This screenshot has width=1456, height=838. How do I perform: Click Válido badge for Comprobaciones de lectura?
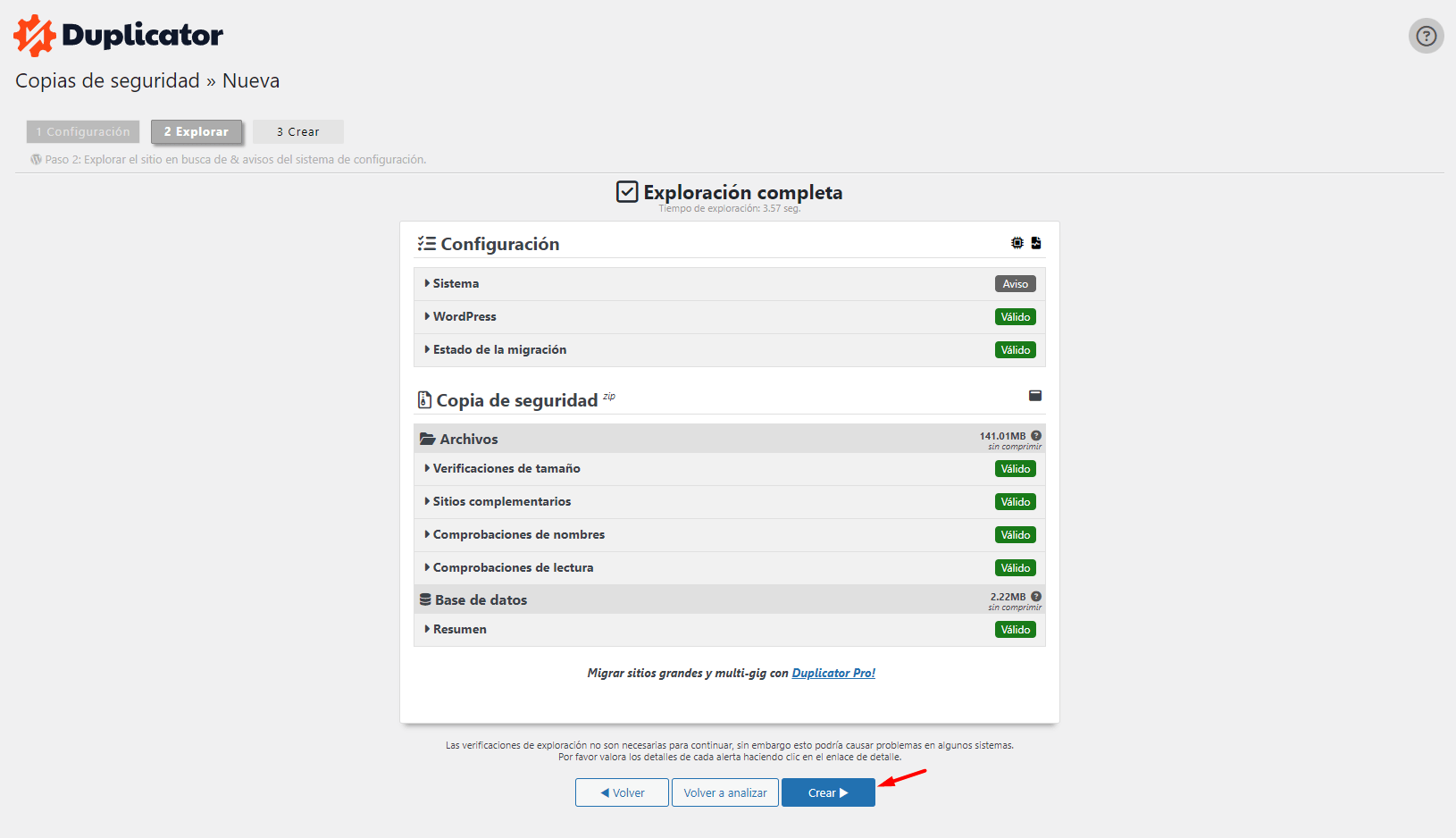click(1016, 568)
